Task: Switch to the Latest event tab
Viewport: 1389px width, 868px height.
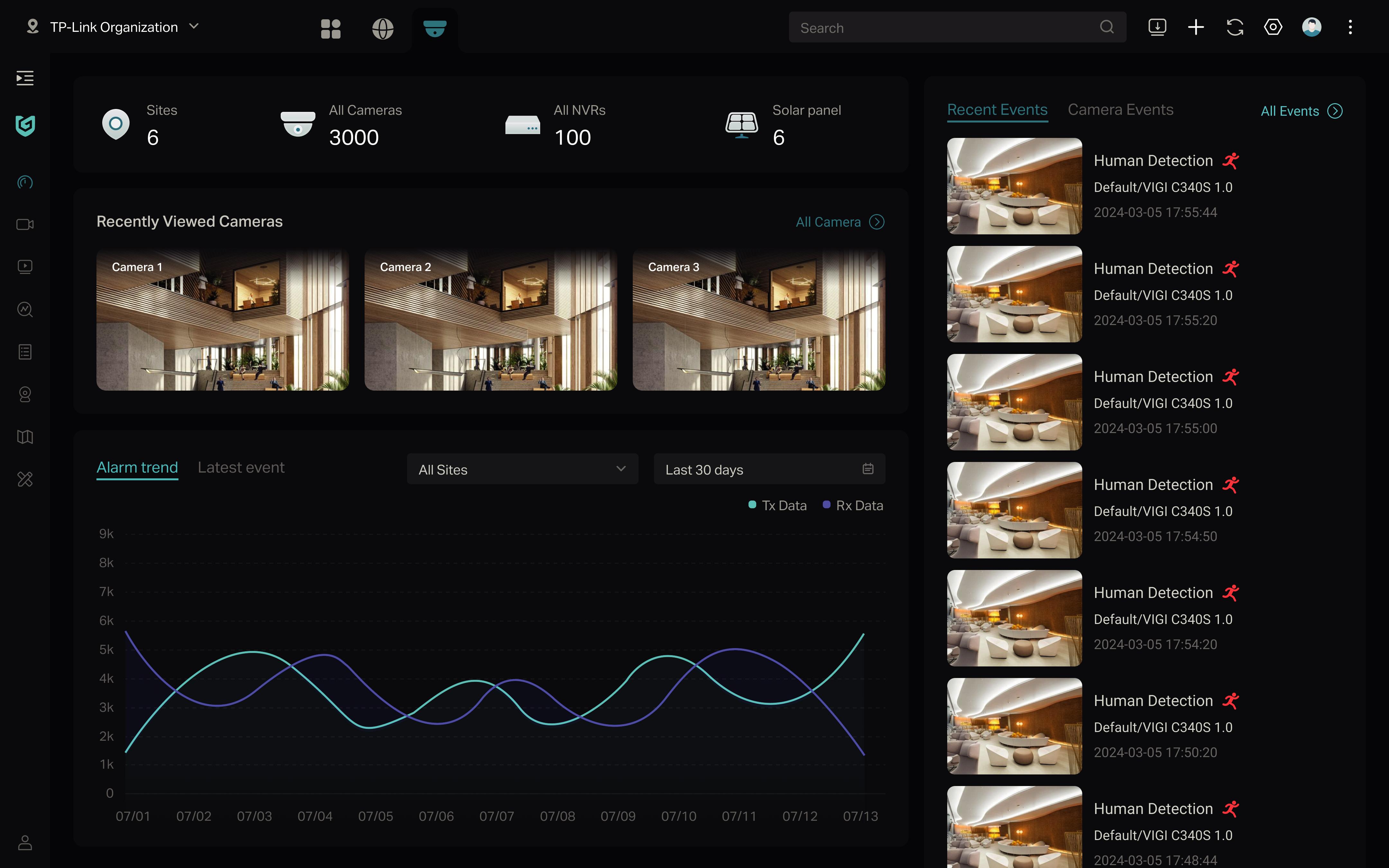Action: click(241, 467)
